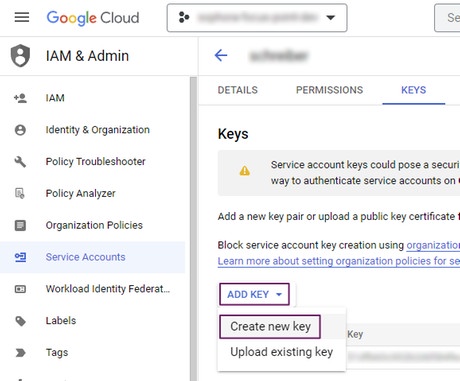
Task: Go back using the left arrow
Action: coord(221,55)
